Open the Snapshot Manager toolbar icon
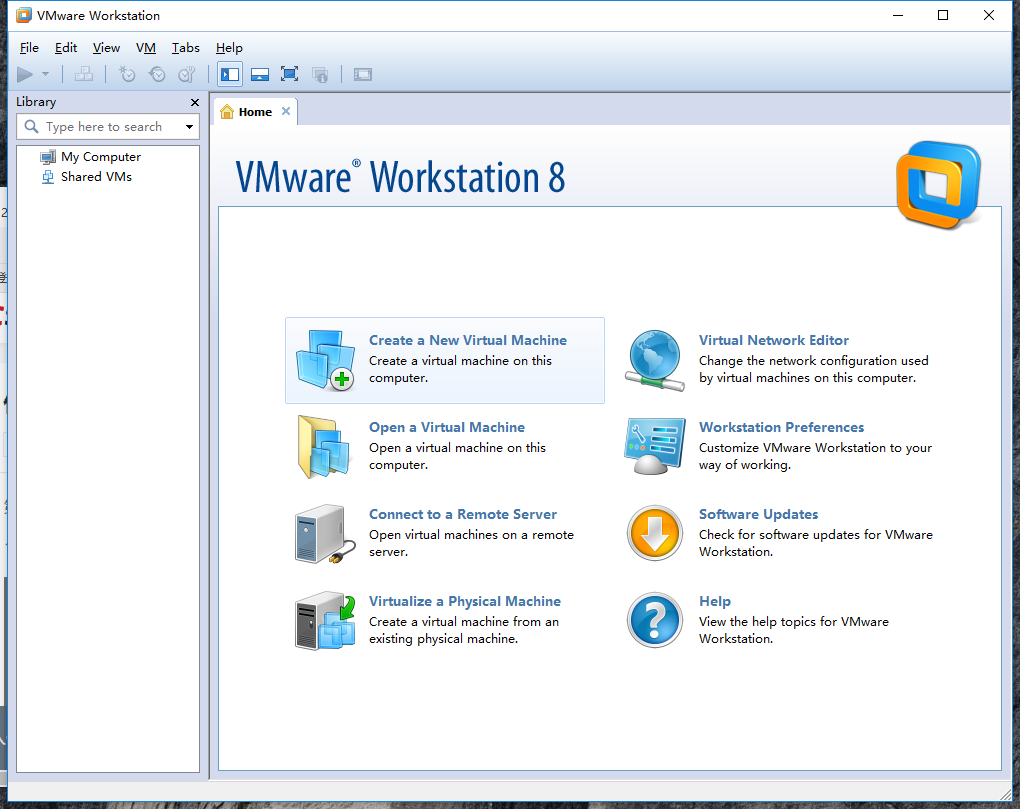Screen dimensions: 1020x809 coord(187,75)
